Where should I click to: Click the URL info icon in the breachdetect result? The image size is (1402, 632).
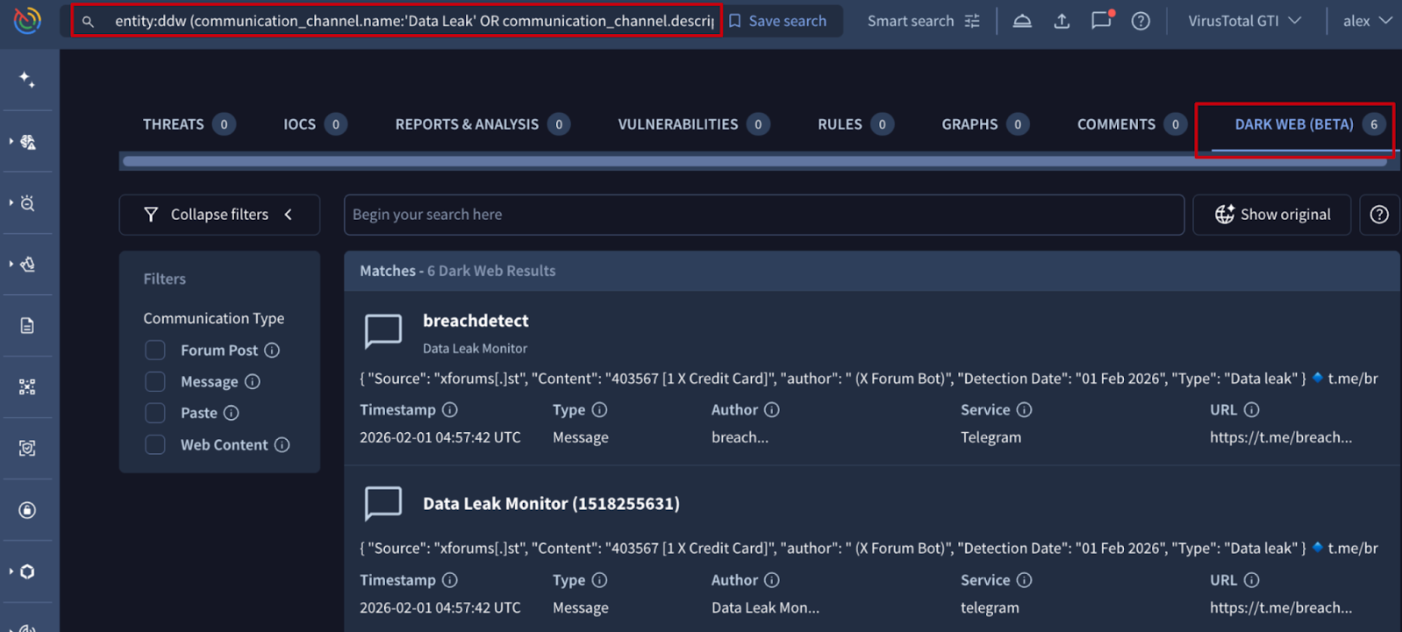click(x=1251, y=410)
